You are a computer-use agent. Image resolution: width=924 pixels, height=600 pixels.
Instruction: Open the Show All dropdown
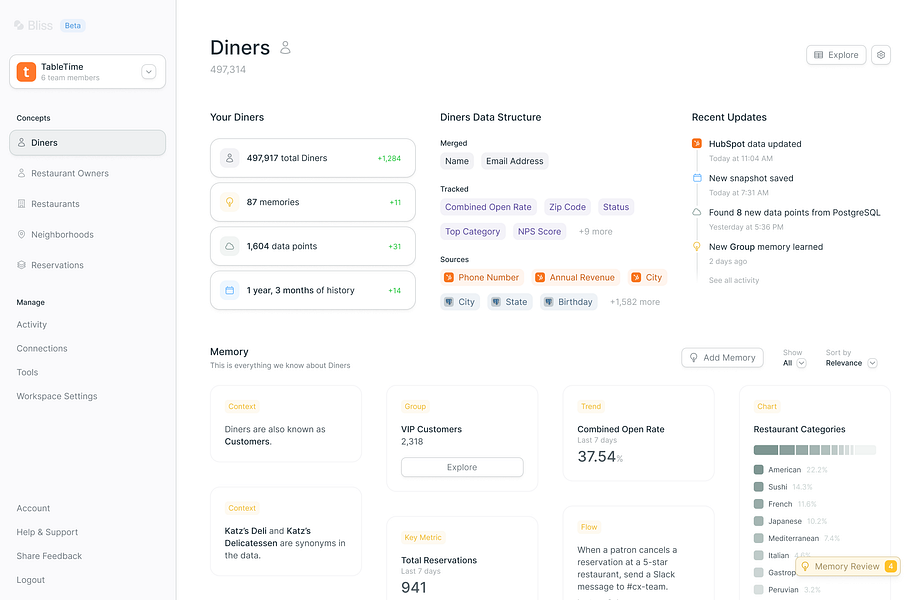click(794, 363)
